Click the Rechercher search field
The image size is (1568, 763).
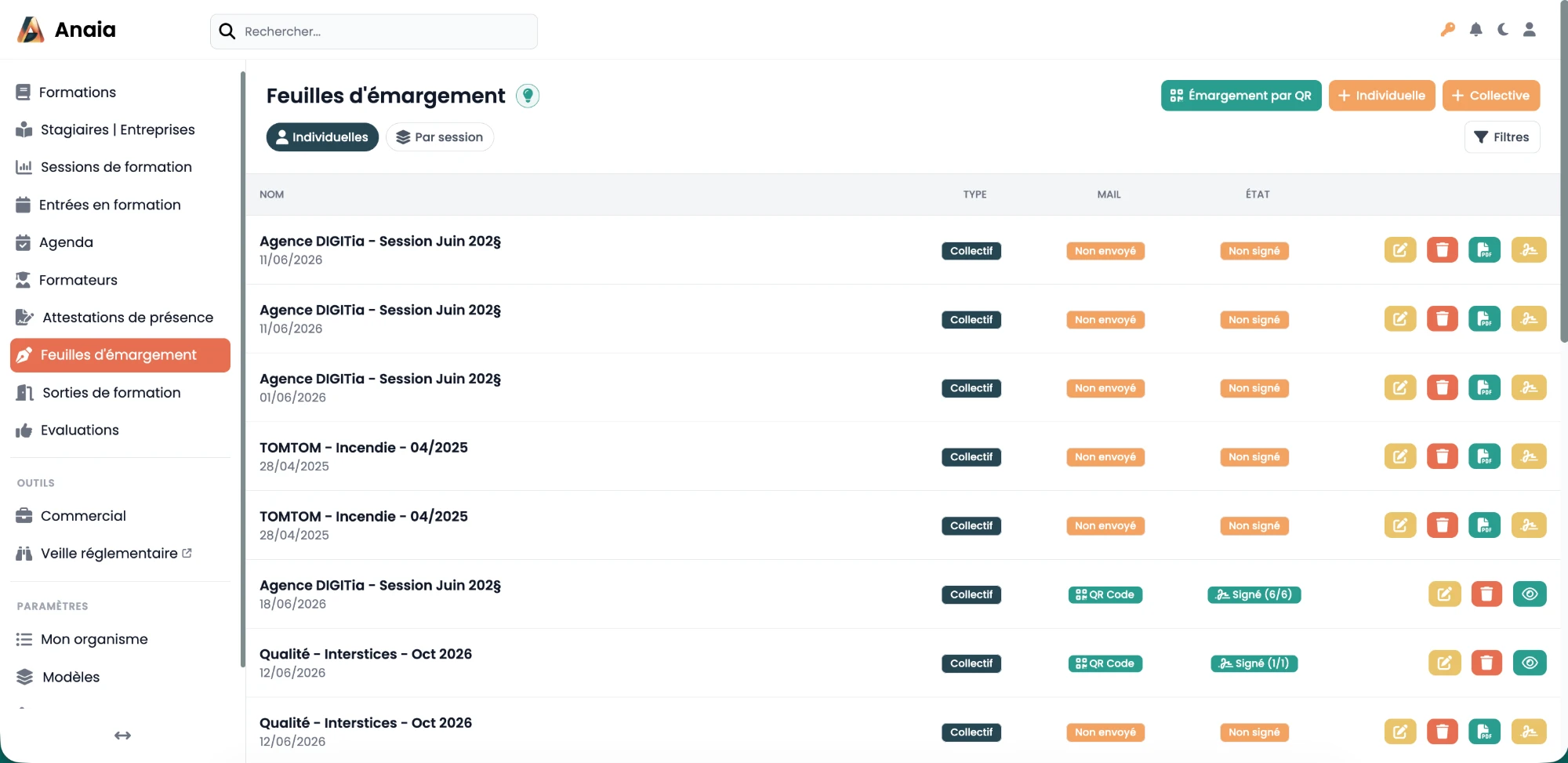pos(374,31)
